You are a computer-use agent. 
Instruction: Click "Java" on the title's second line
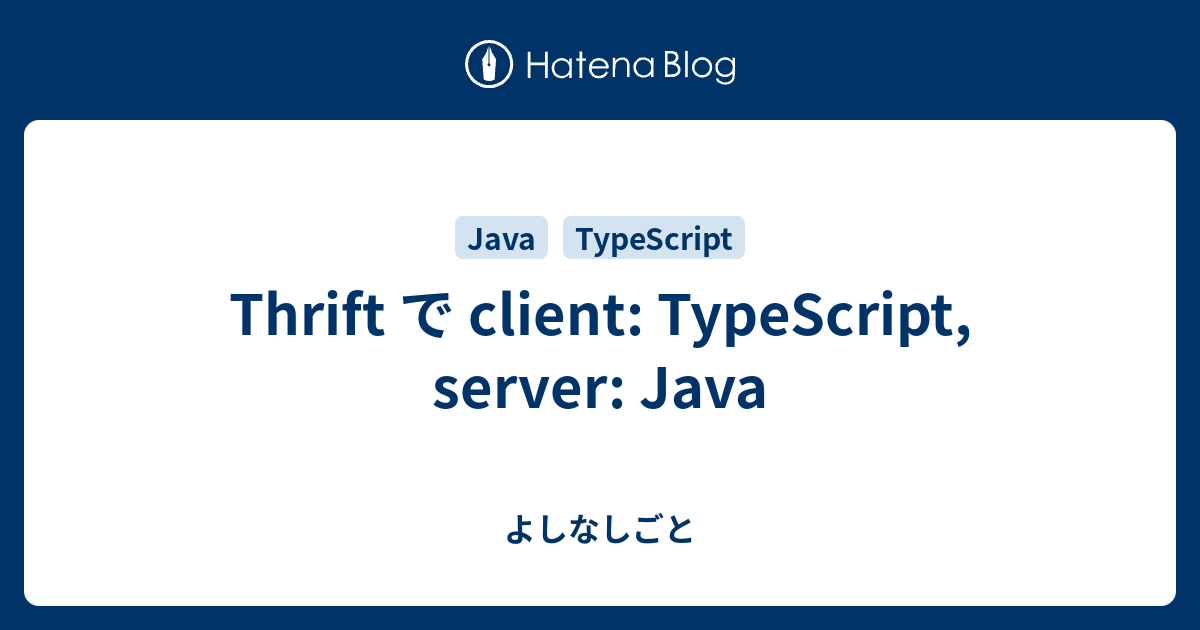pos(702,389)
